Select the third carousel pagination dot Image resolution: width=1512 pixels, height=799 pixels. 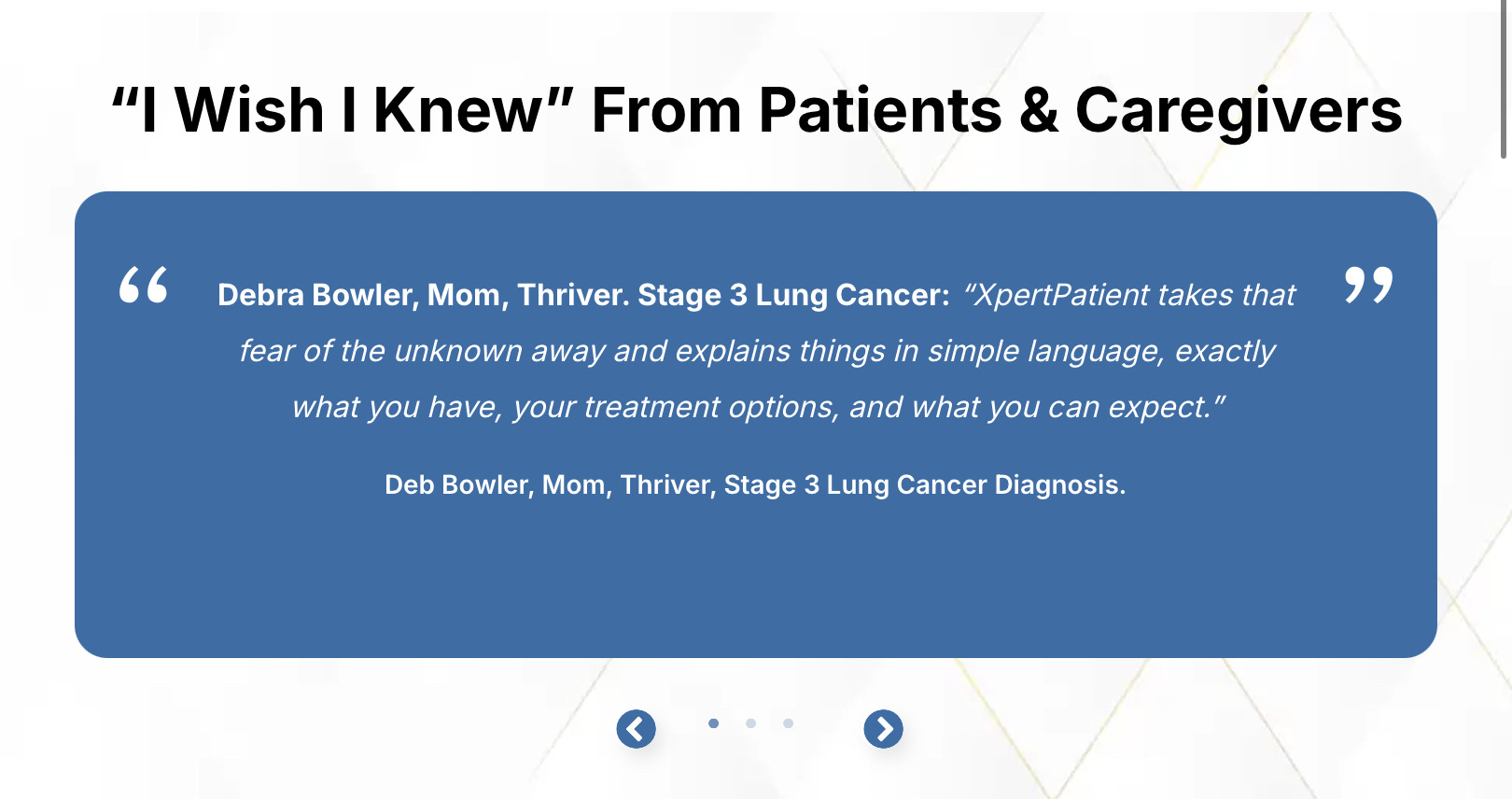pos(788,723)
